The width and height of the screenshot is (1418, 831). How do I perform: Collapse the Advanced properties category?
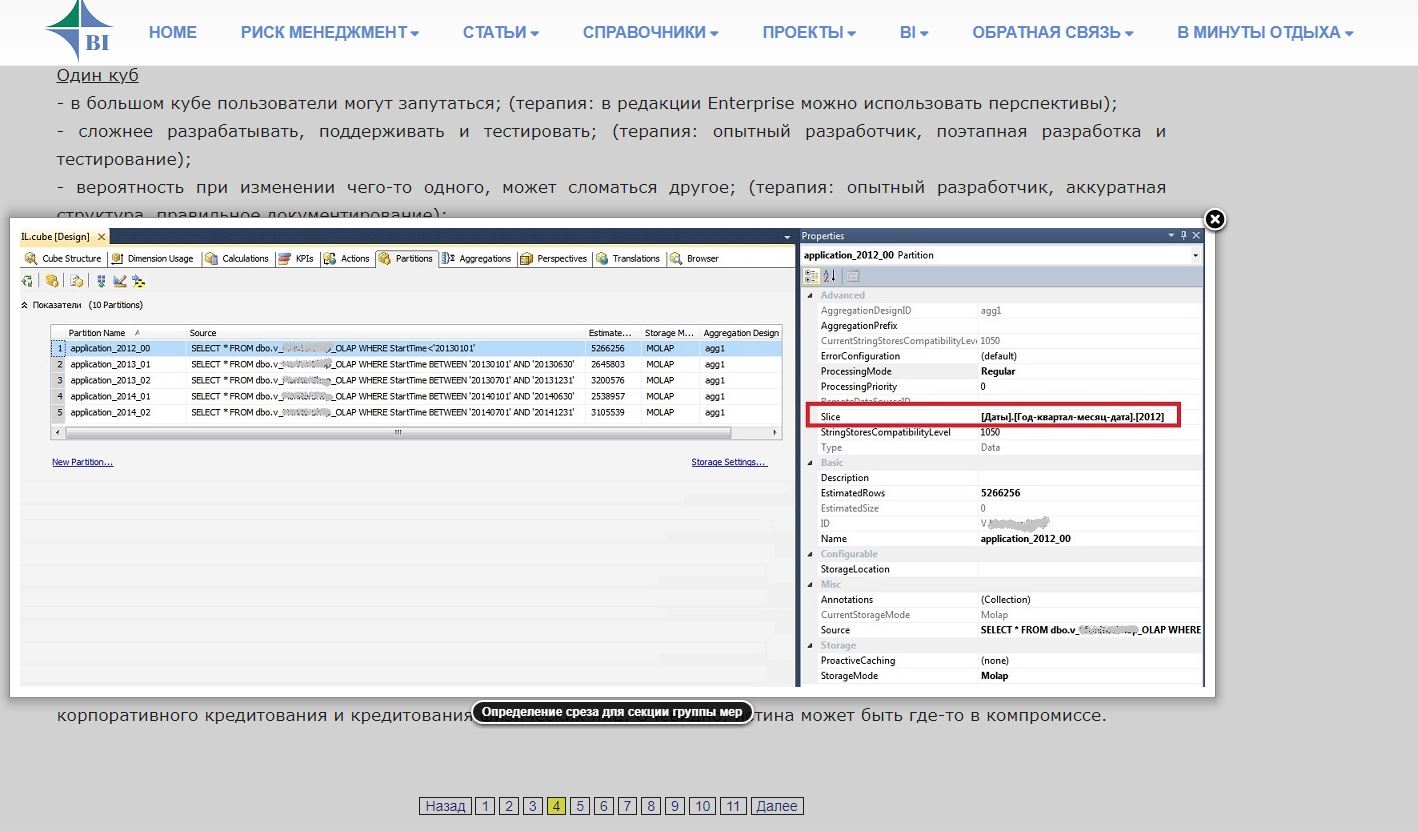810,295
